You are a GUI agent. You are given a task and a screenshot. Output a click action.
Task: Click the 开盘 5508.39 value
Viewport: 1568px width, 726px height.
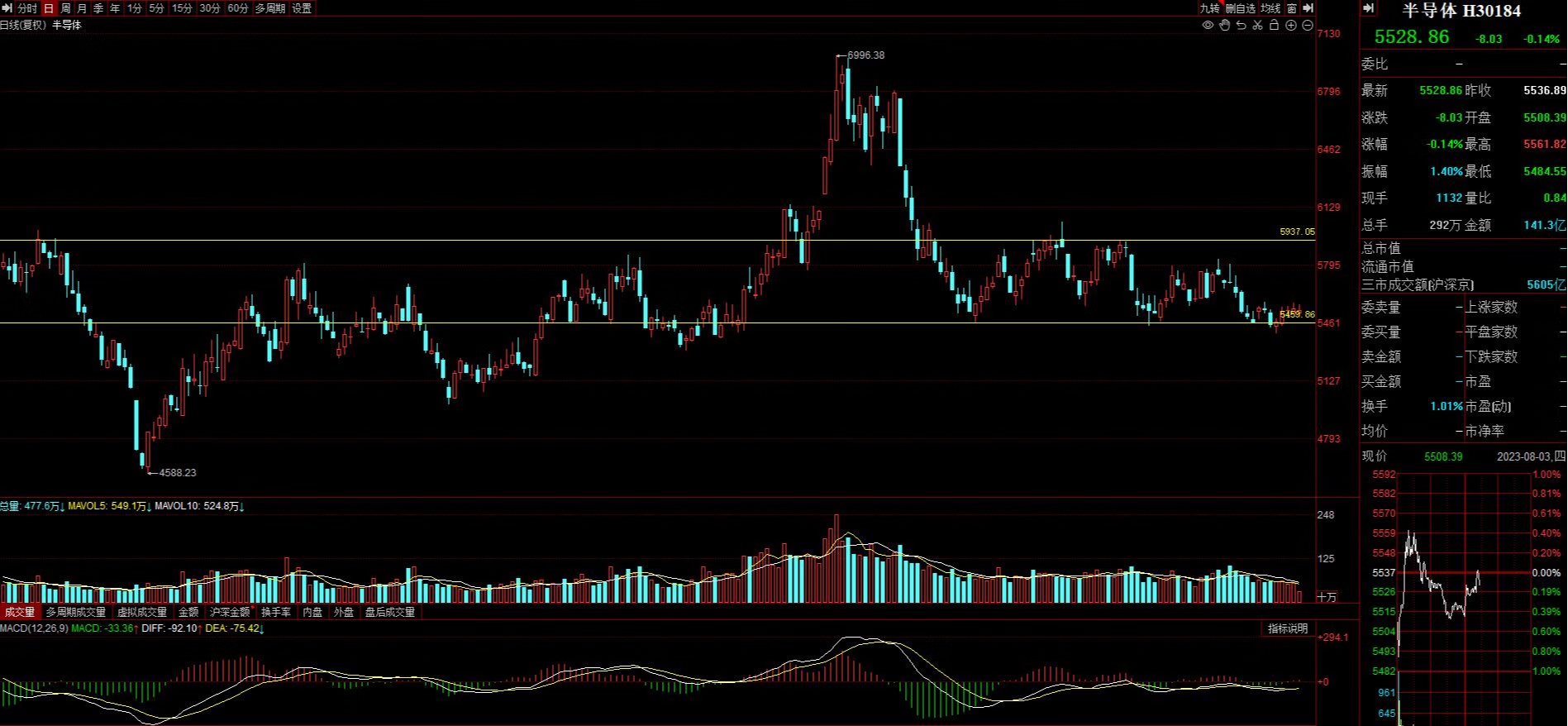tap(1544, 118)
